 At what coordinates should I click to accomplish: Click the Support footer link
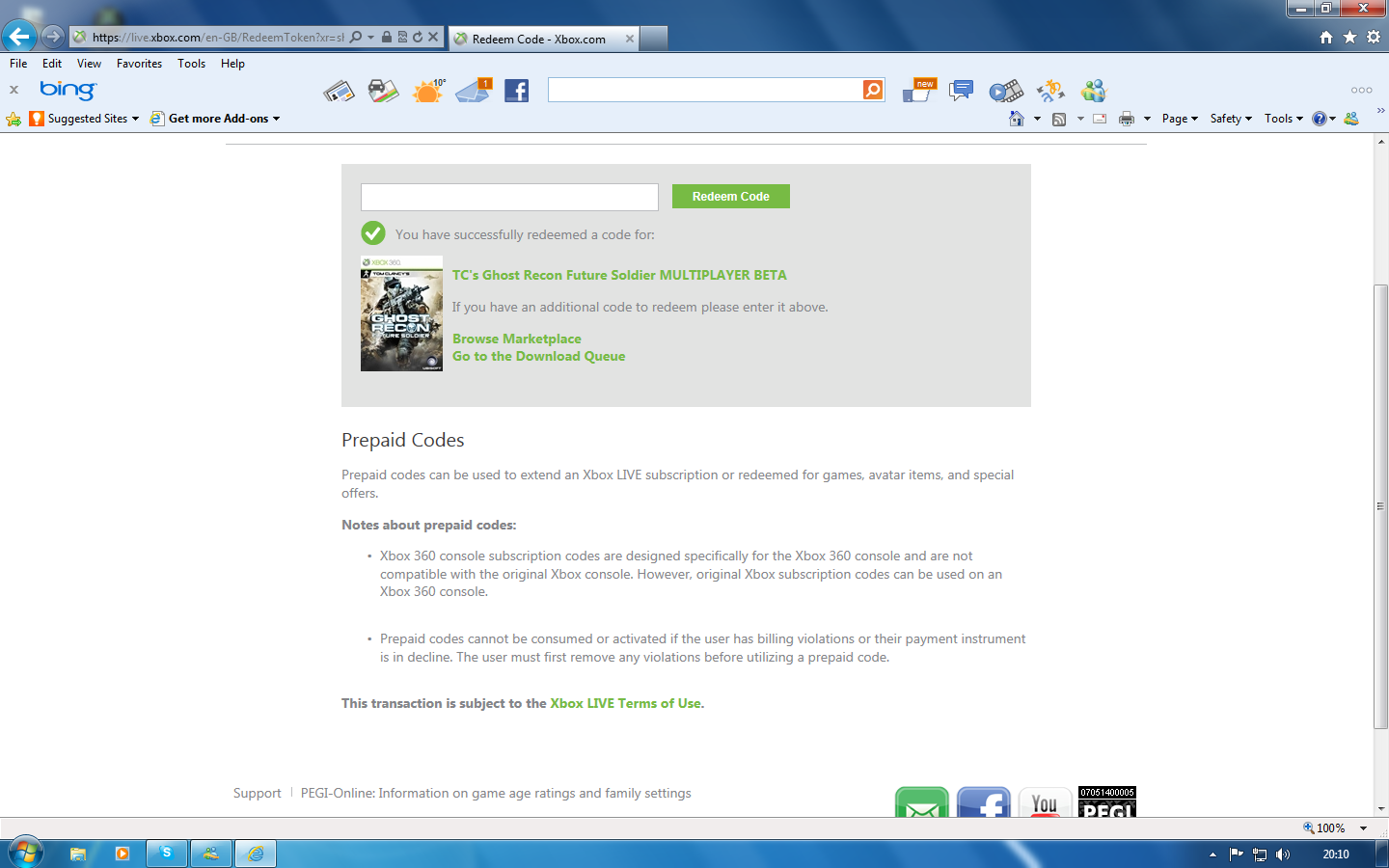tap(258, 793)
